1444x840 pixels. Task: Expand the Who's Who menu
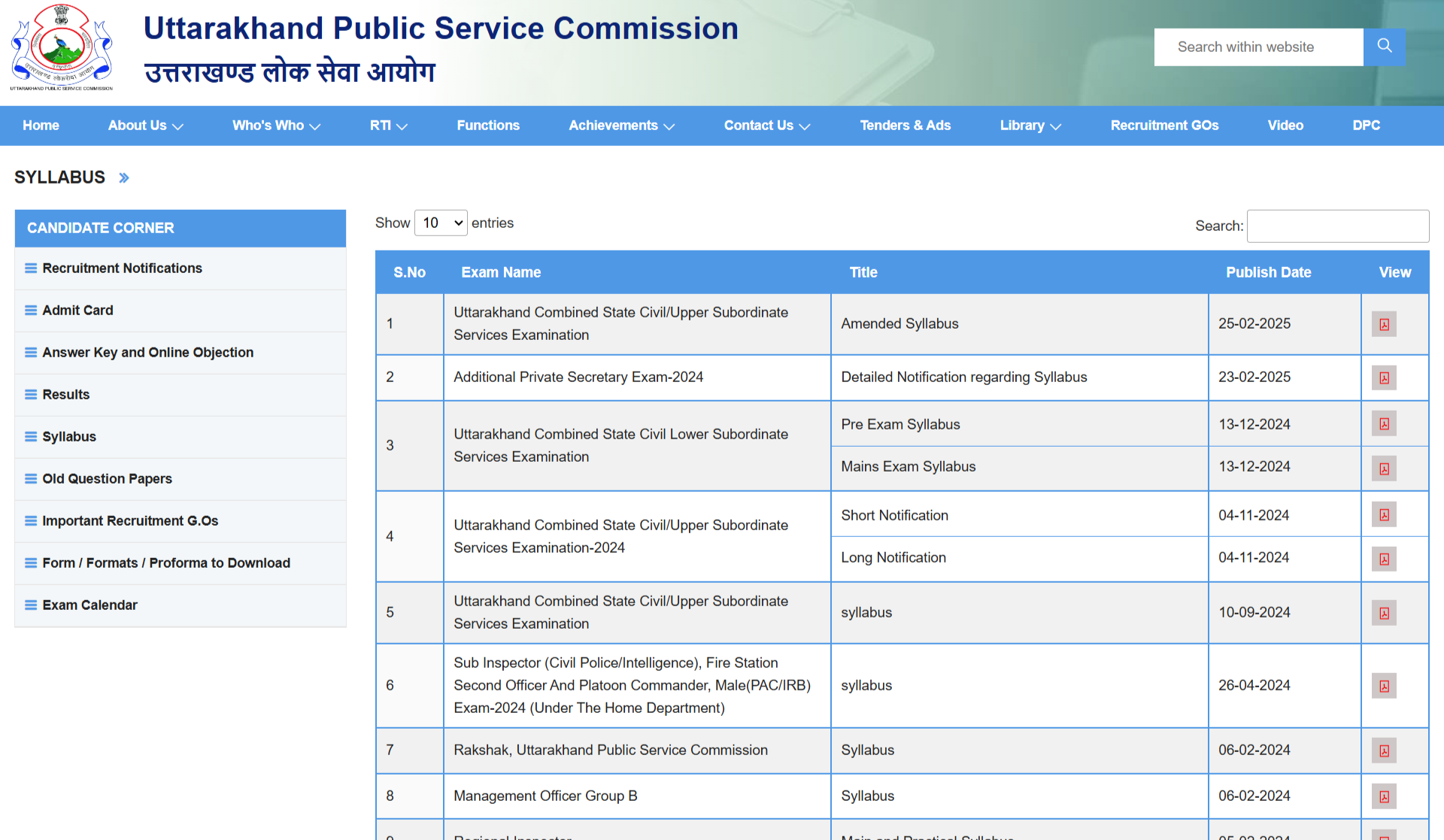coord(276,126)
